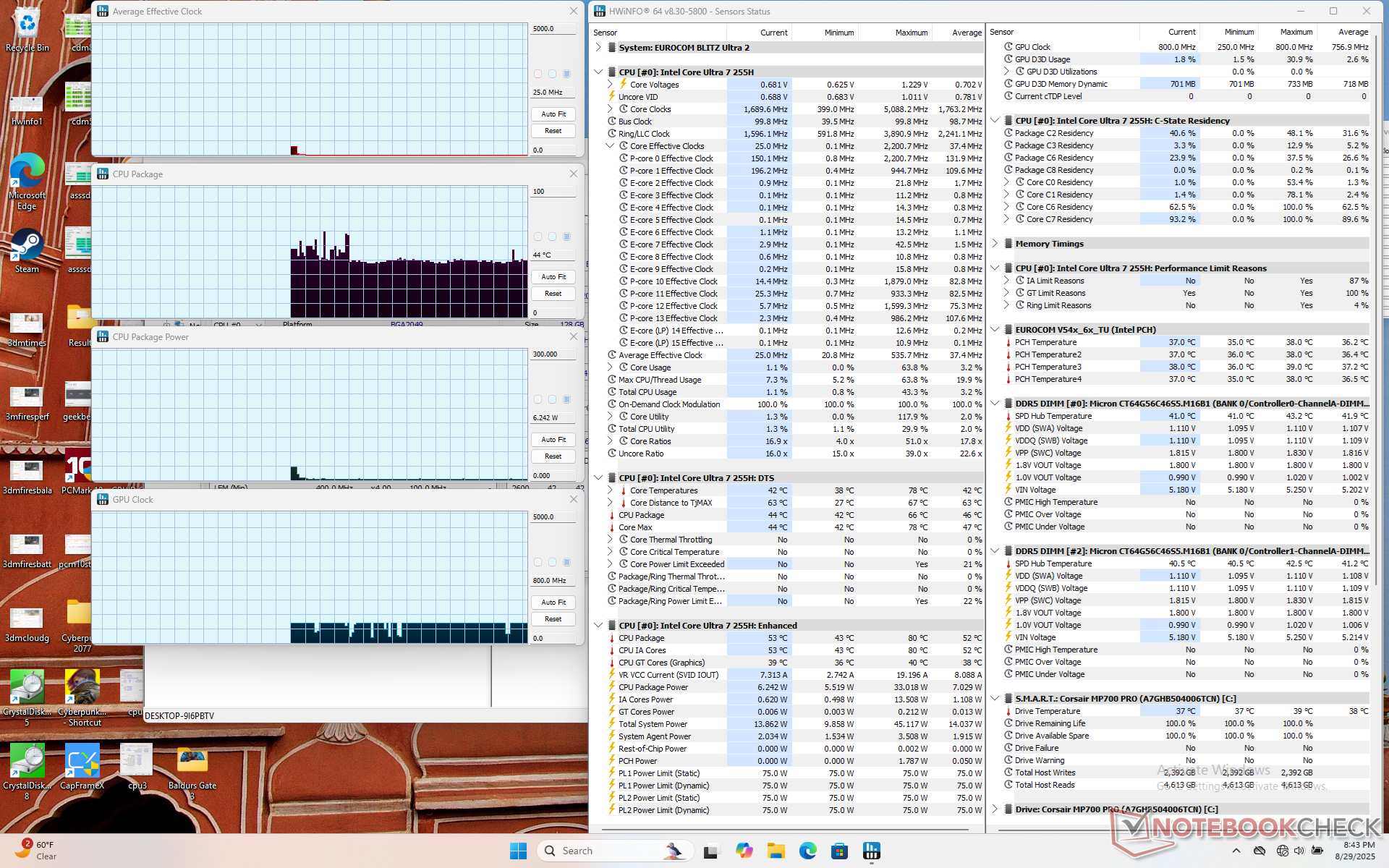Show hidden system tray icons
The height and width of the screenshot is (868, 1389).
(1236, 851)
